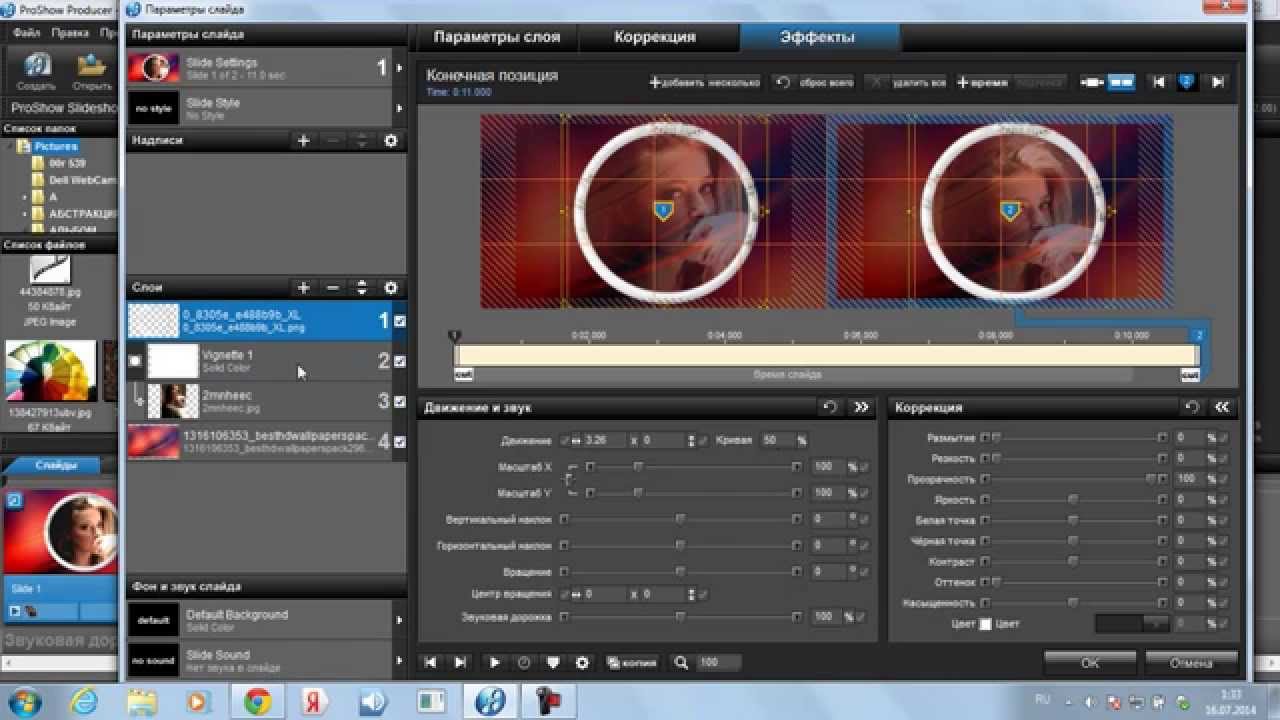
Task: Click the next keyframe arrow at top right
Action: click(x=1218, y=83)
